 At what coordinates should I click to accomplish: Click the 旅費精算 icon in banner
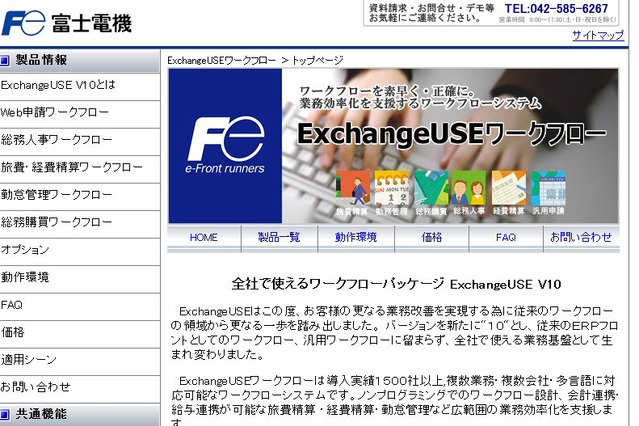[353, 188]
